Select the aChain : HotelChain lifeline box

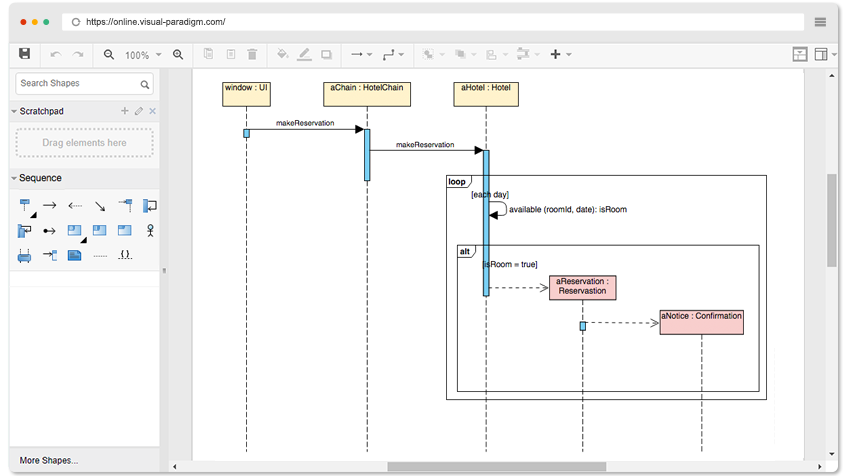pyautogui.click(x=367, y=94)
